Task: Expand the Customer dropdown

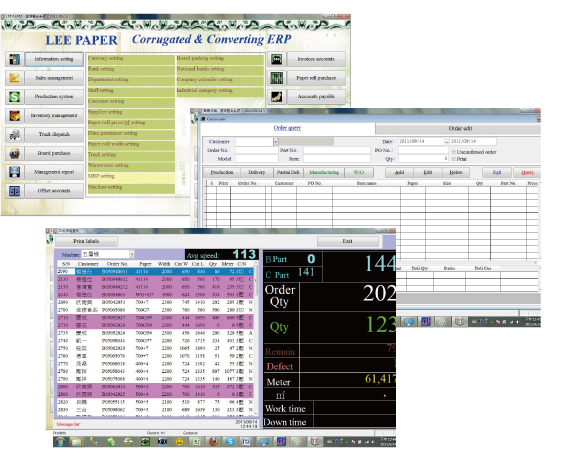Action: [x=275, y=142]
